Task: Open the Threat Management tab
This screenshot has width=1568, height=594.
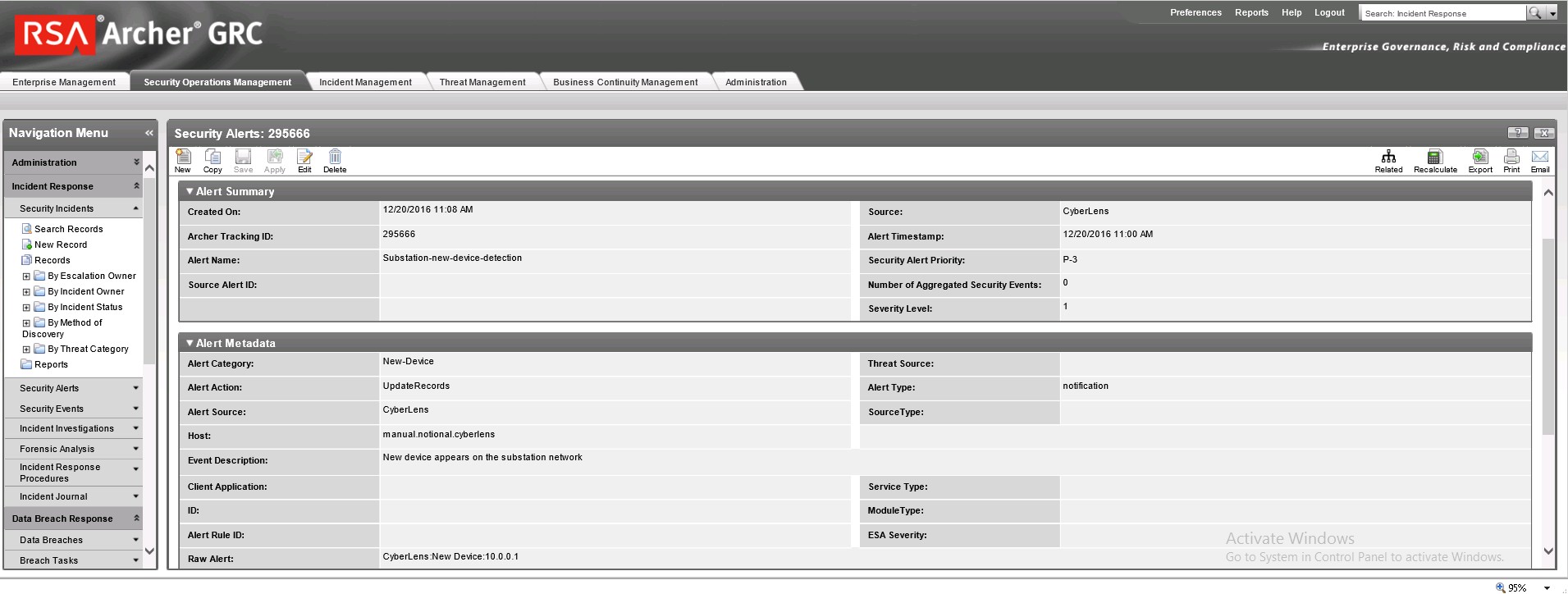Action: [x=482, y=82]
